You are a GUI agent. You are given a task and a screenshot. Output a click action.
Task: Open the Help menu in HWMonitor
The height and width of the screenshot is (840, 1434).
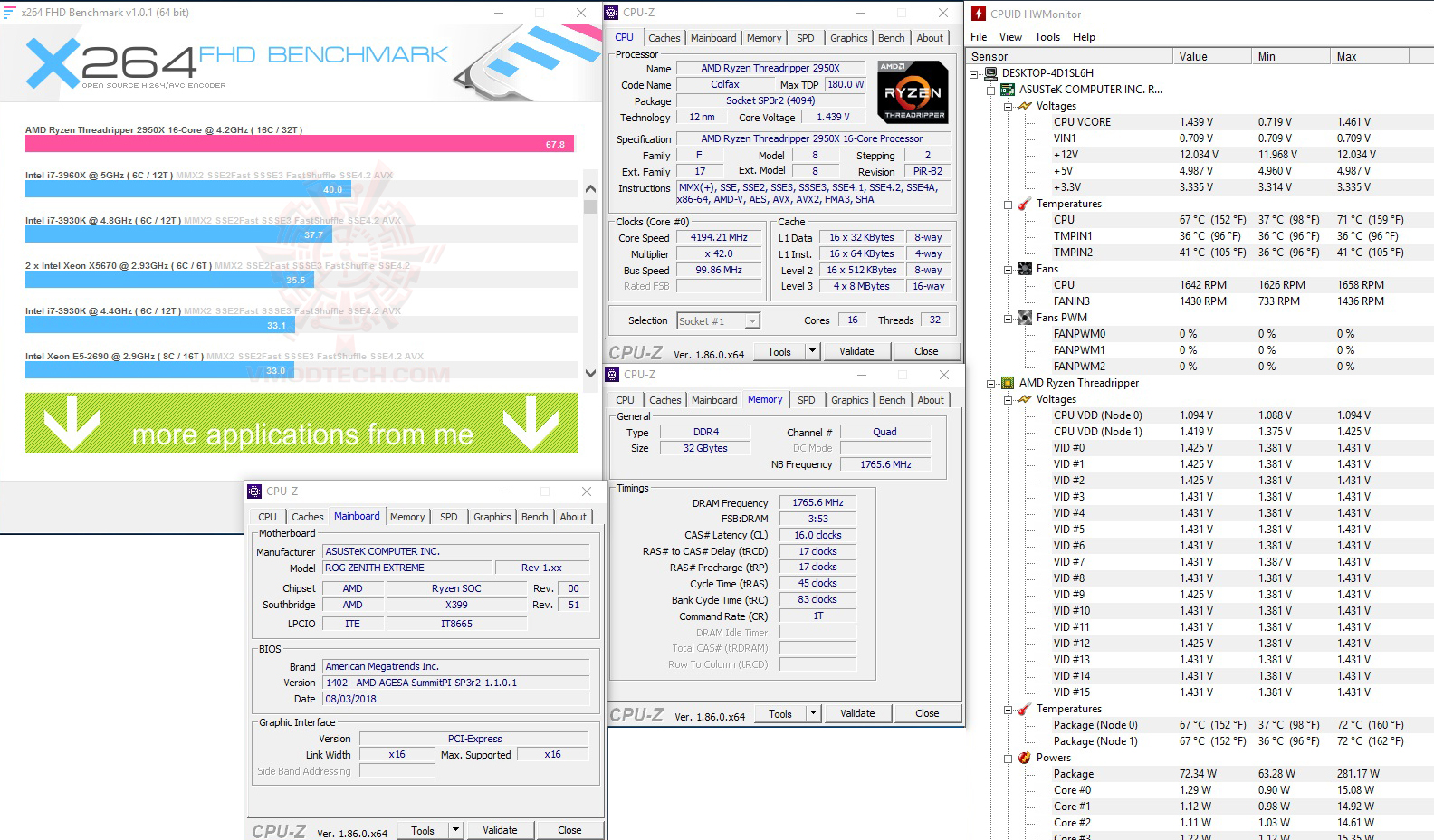tap(1084, 37)
